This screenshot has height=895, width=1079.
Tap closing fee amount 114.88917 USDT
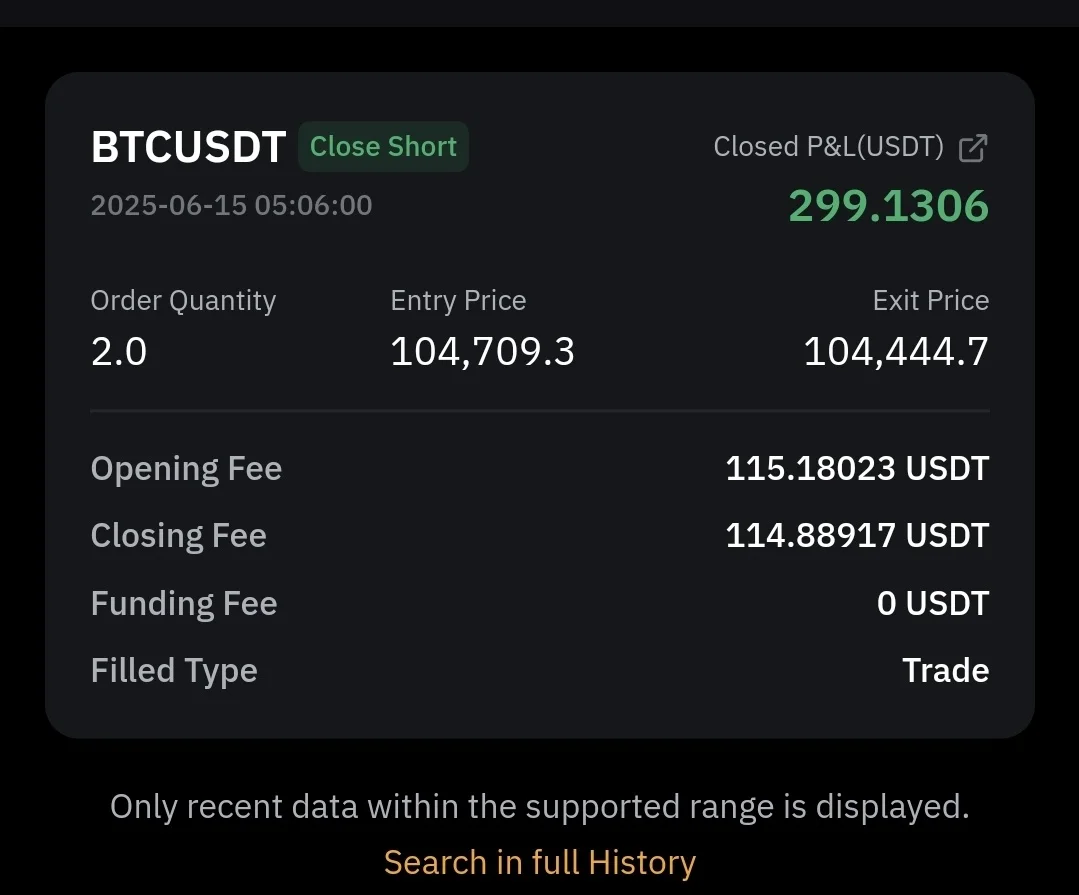(x=857, y=536)
